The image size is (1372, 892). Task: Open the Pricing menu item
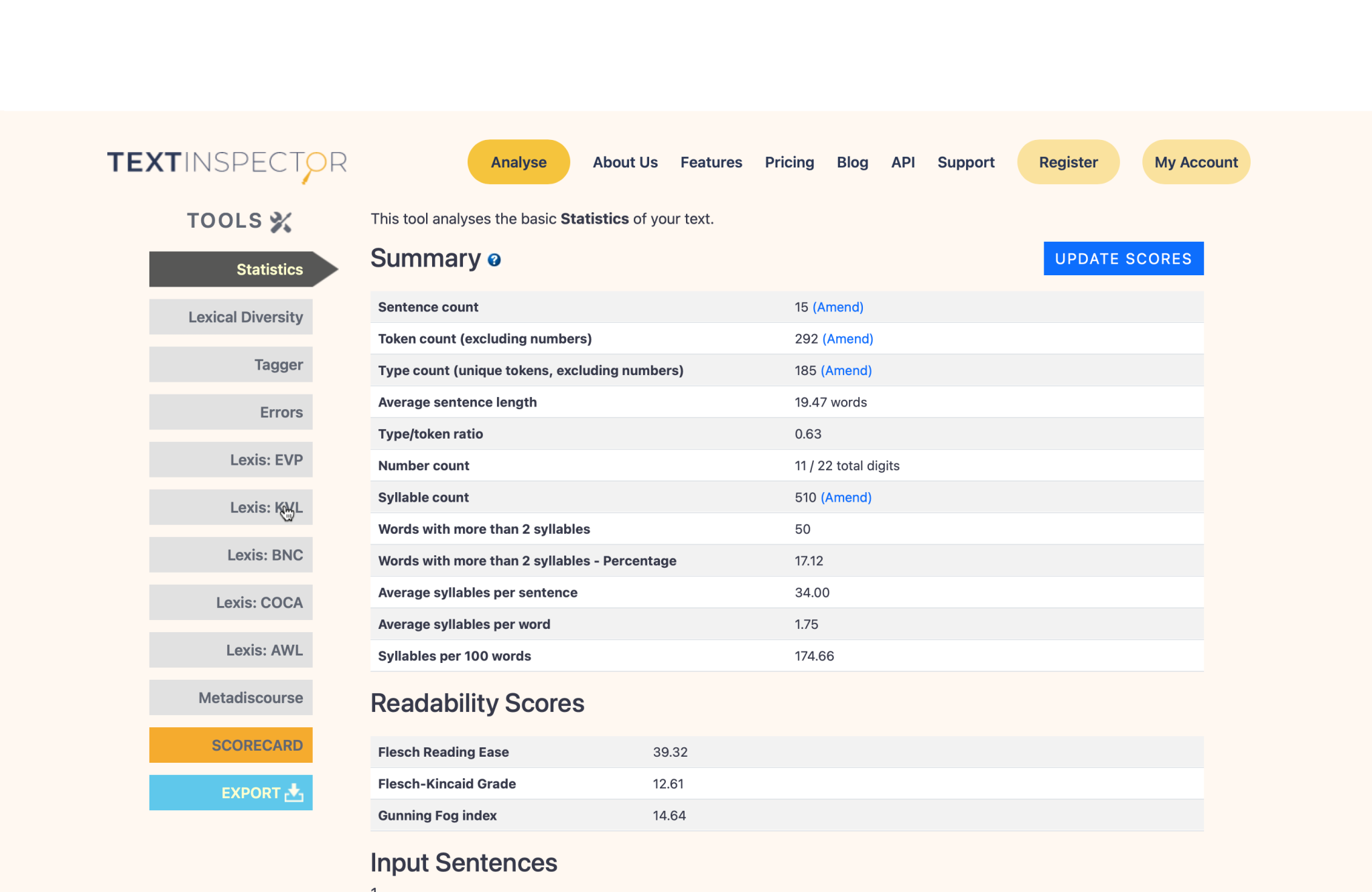pyautogui.click(x=789, y=162)
